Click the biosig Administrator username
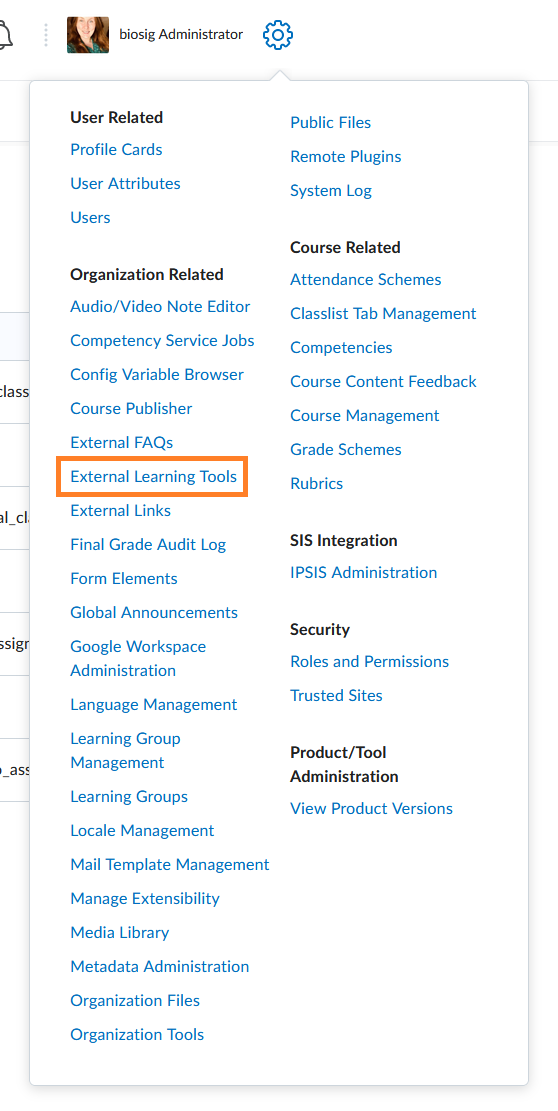The width and height of the screenshot is (558, 1111). pyautogui.click(x=181, y=34)
